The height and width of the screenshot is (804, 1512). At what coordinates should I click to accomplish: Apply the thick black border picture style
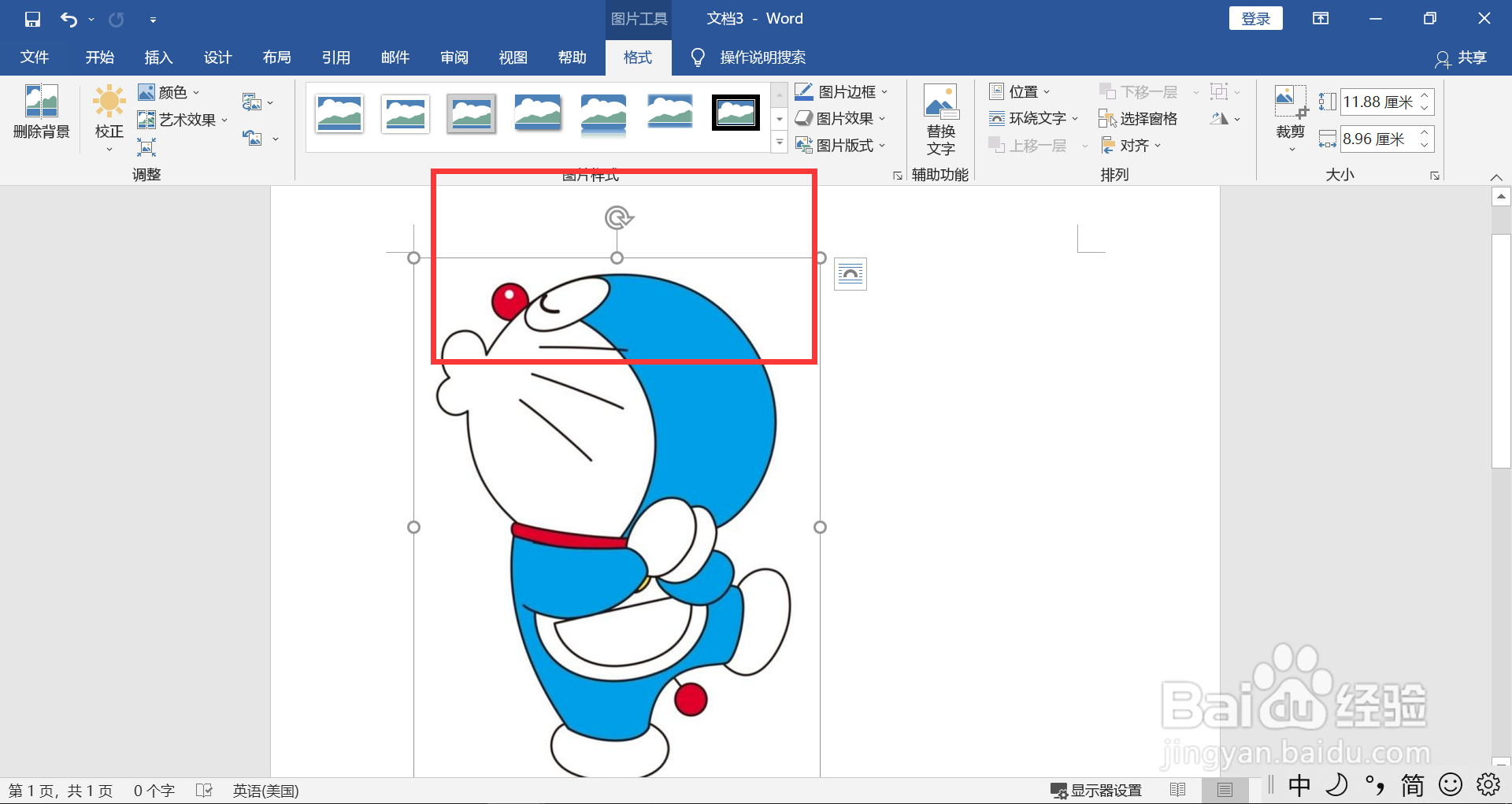tap(736, 113)
